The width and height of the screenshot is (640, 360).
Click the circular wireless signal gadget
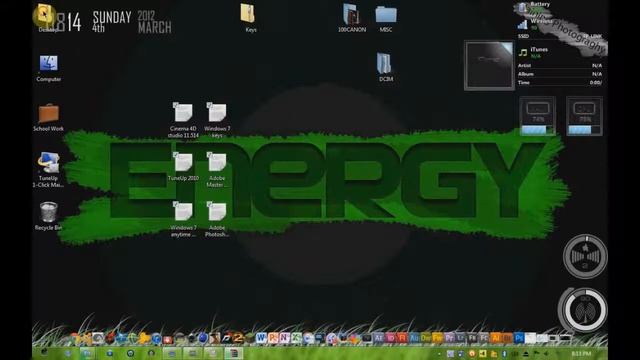tap(583, 309)
